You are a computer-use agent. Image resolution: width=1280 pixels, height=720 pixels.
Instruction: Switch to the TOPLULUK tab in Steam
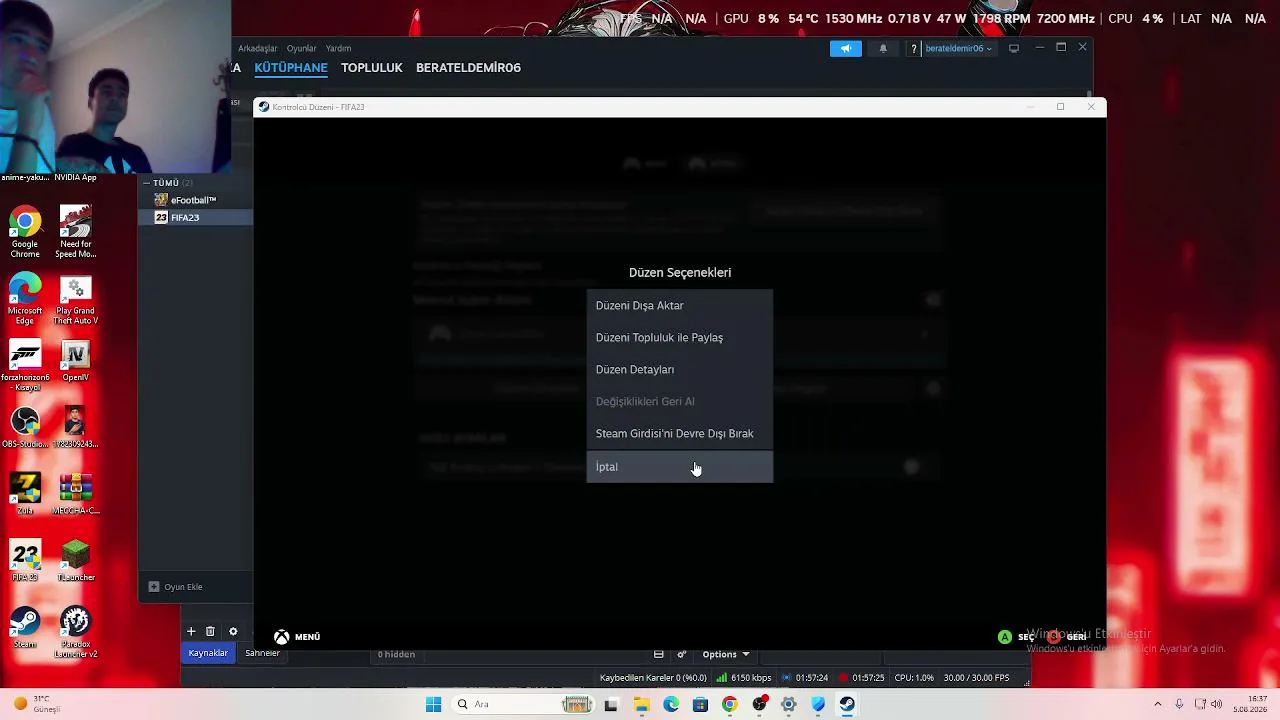click(371, 68)
